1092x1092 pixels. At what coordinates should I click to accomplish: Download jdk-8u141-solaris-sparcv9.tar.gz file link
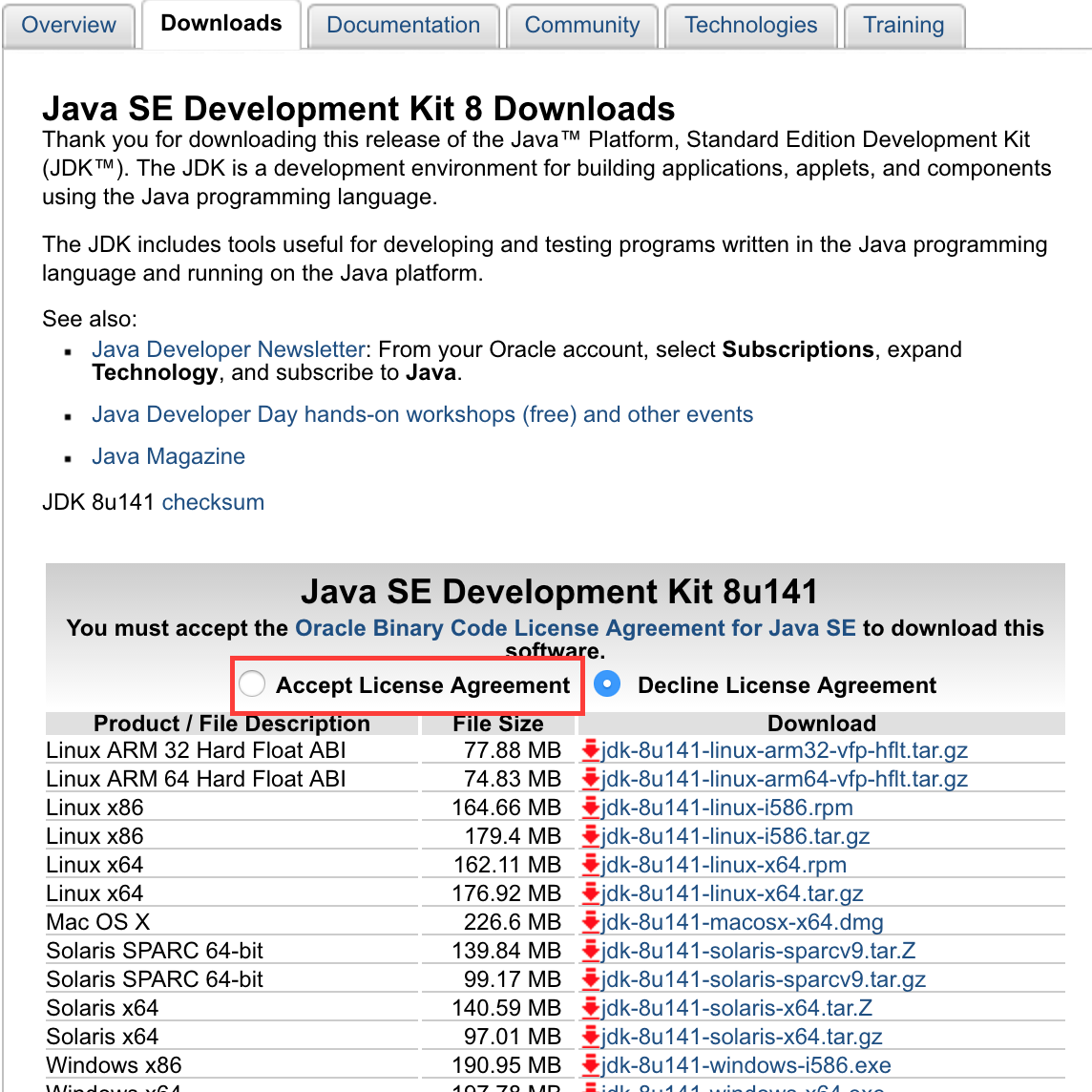(764, 978)
